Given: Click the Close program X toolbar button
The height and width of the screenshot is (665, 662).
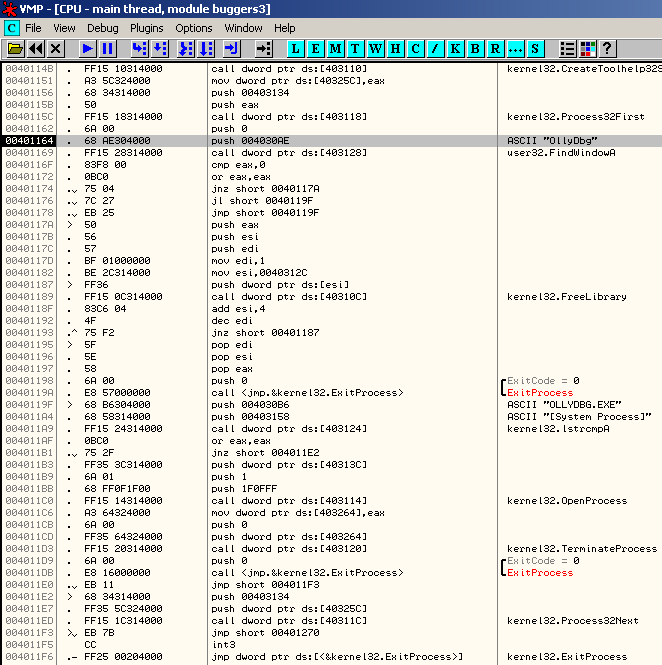Looking at the screenshot, I should (55, 48).
